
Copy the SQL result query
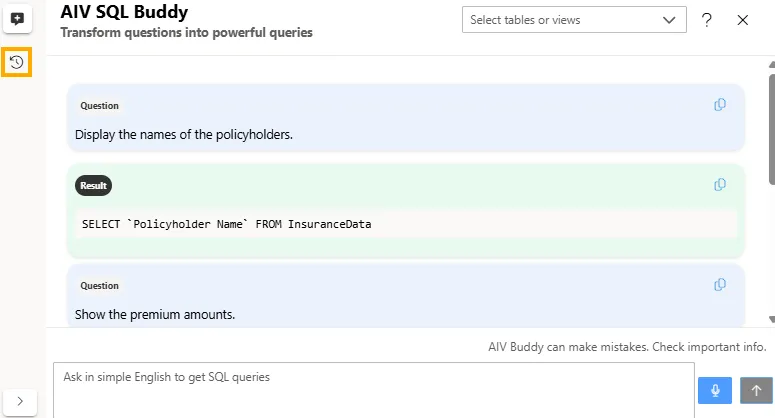(x=719, y=185)
